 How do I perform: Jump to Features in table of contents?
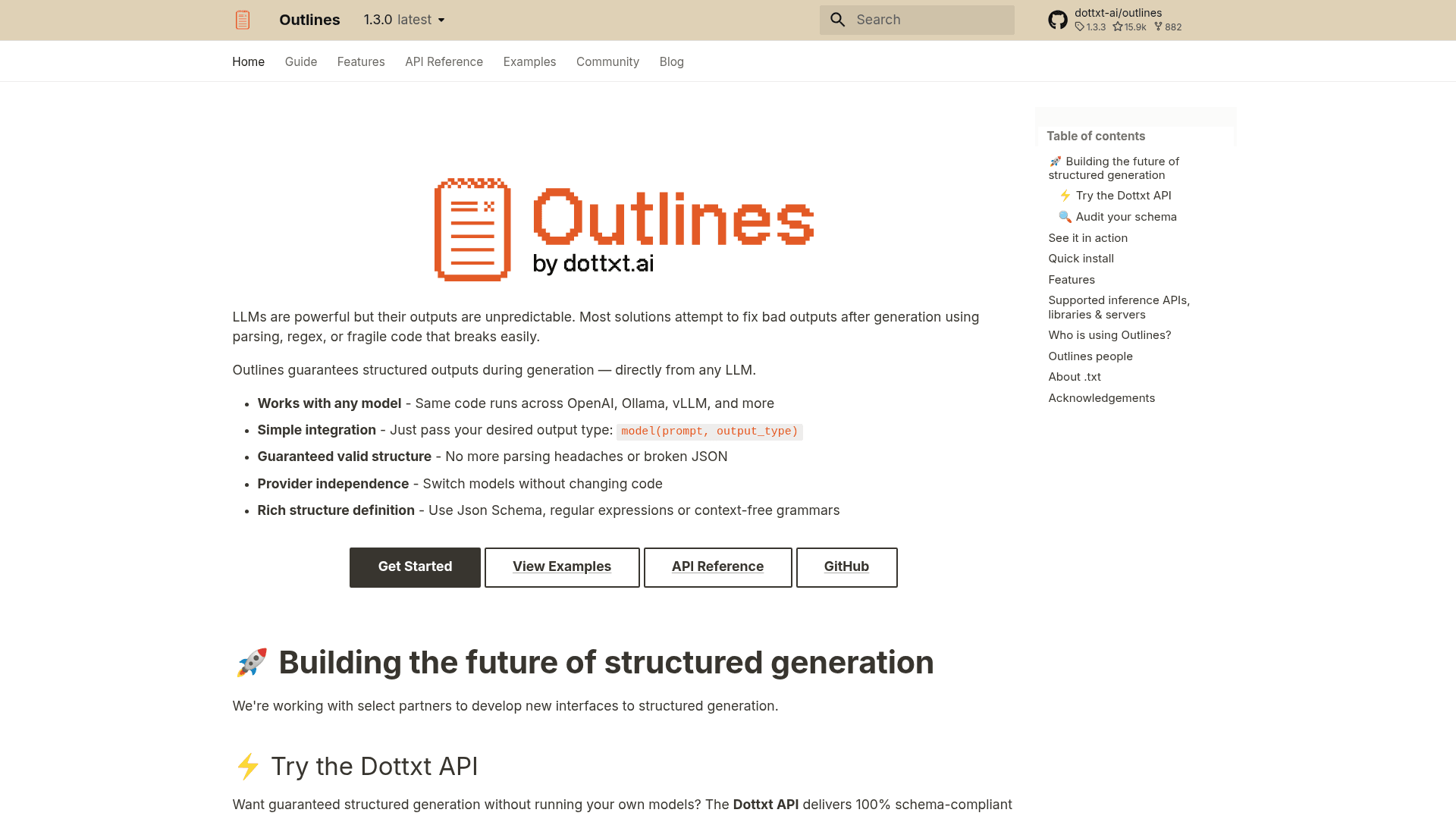(1072, 280)
